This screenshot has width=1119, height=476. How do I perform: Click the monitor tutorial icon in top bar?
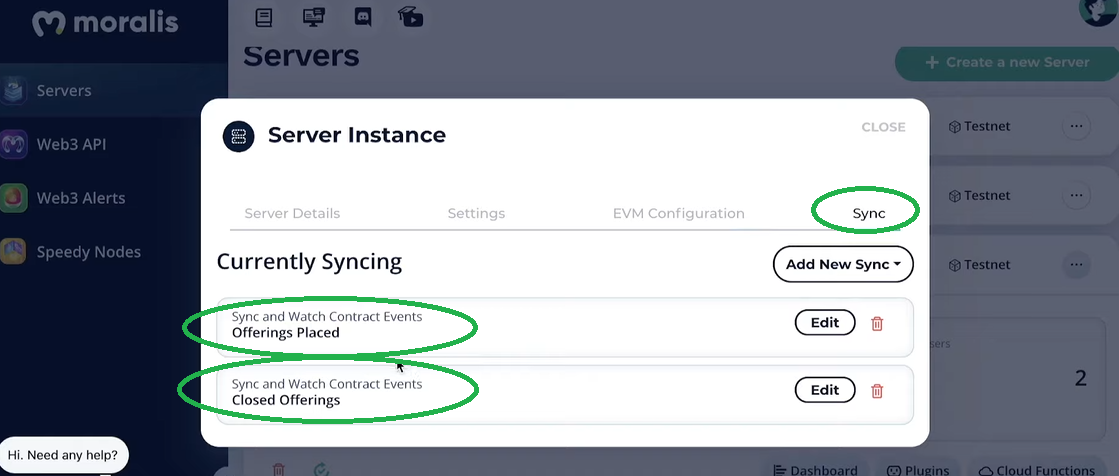pos(313,16)
